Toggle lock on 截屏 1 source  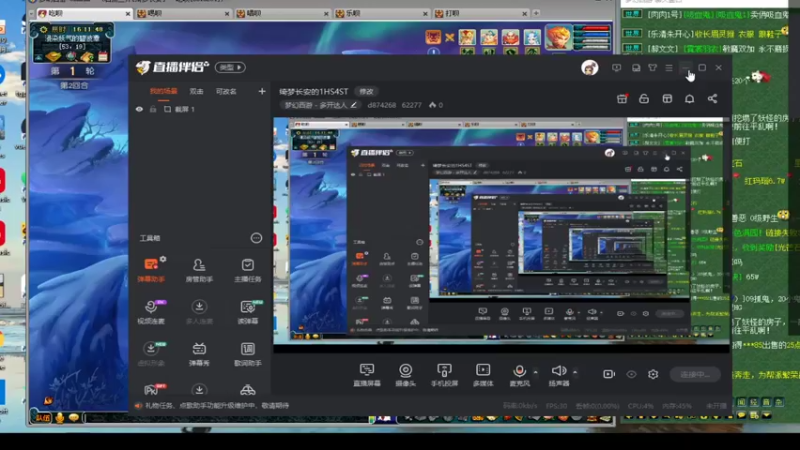click(153, 109)
